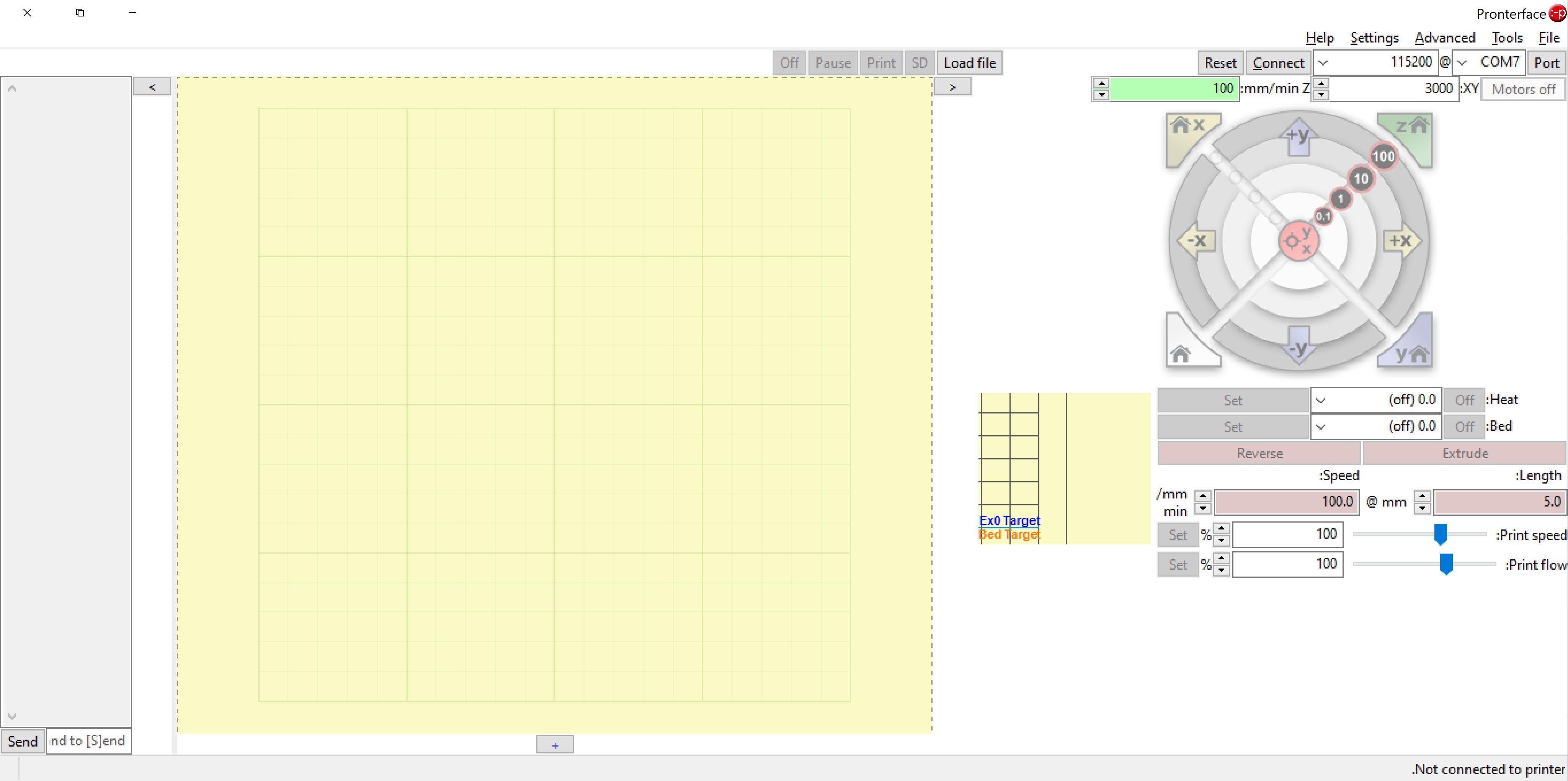Turn the Heat Off button
1568x781 pixels.
(1464, 400)
